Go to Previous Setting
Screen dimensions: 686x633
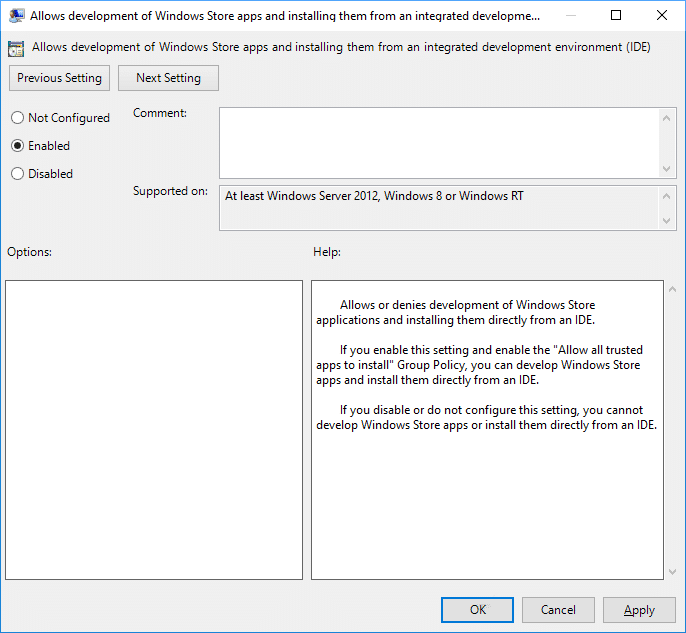(60, 78)
